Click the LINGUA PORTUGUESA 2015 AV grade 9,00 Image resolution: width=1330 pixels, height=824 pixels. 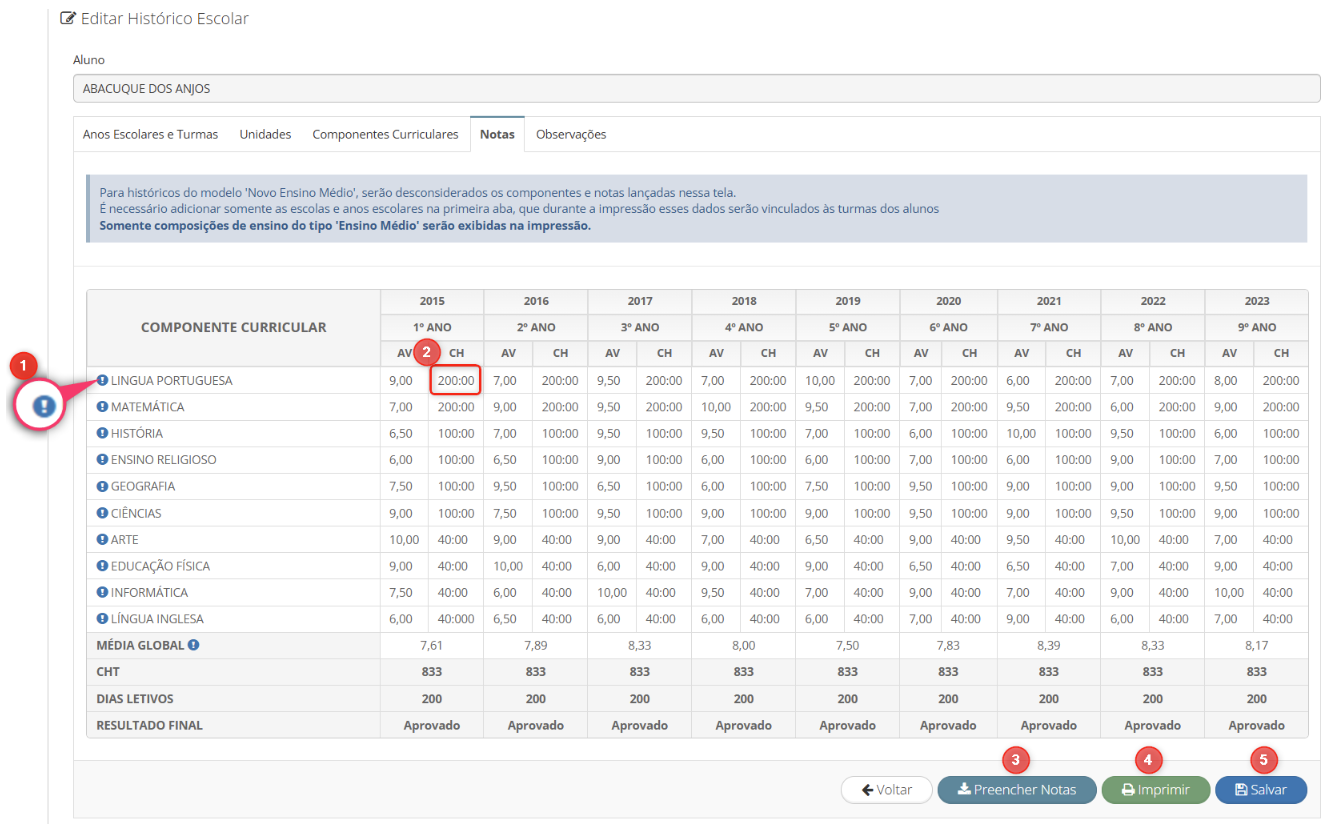click(401, 381)
